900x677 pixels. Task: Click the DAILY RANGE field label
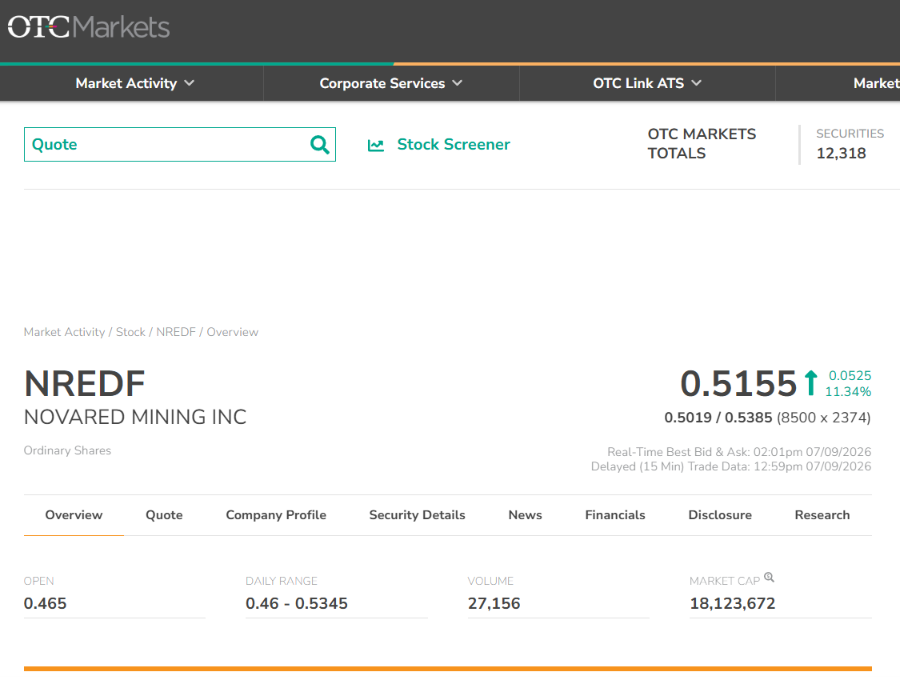click(x=281, y=581)
